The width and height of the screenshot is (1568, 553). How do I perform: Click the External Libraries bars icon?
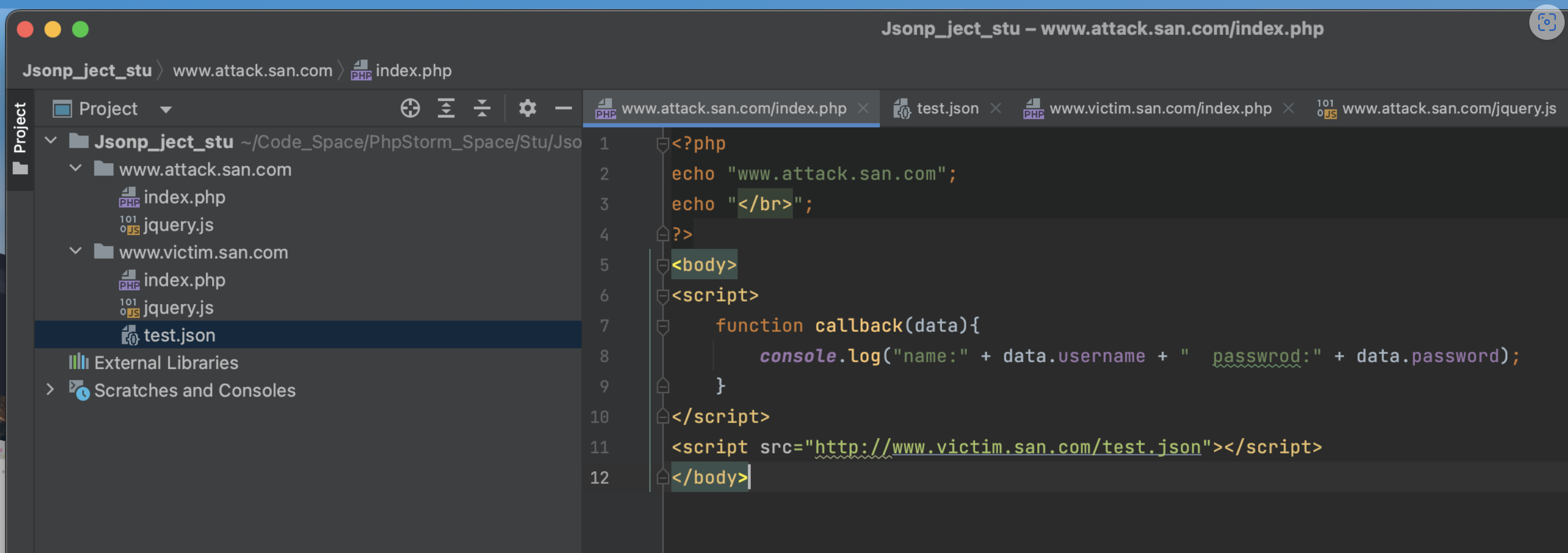78,362
